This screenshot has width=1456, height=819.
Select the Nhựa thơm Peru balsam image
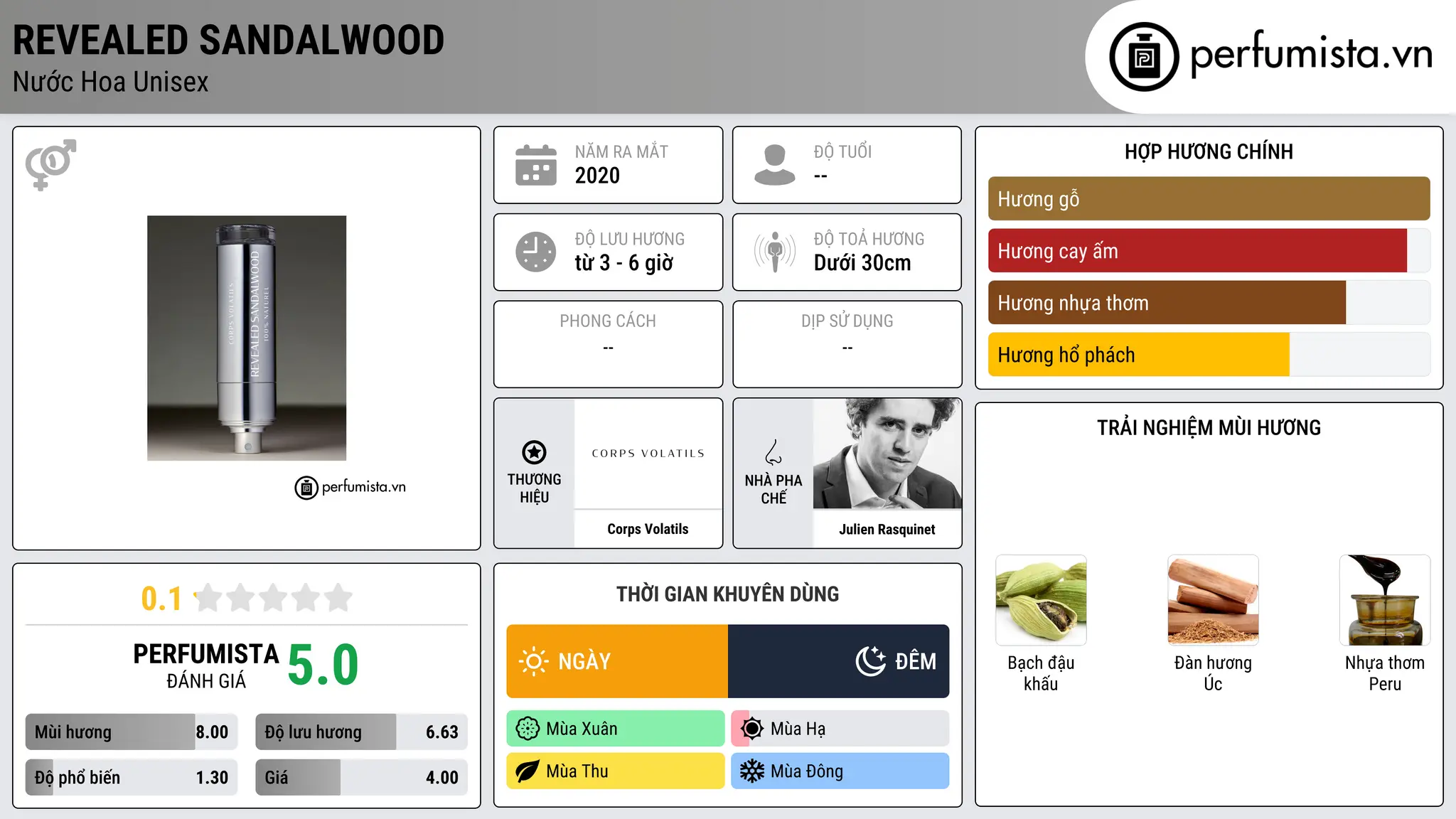tap(1385, 600)
